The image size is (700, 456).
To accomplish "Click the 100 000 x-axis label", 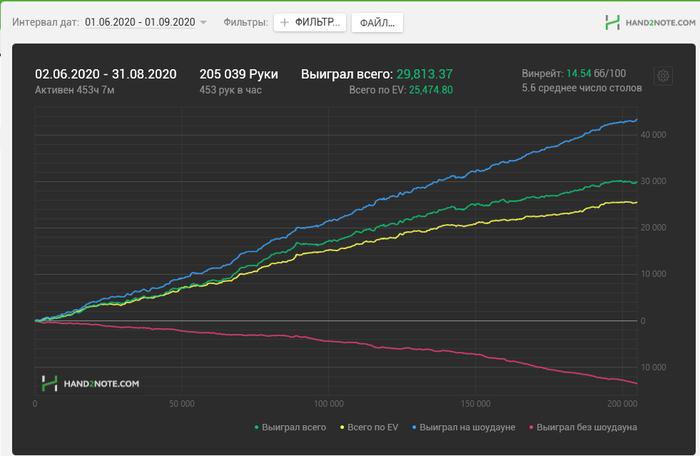I will coord(329,404).
